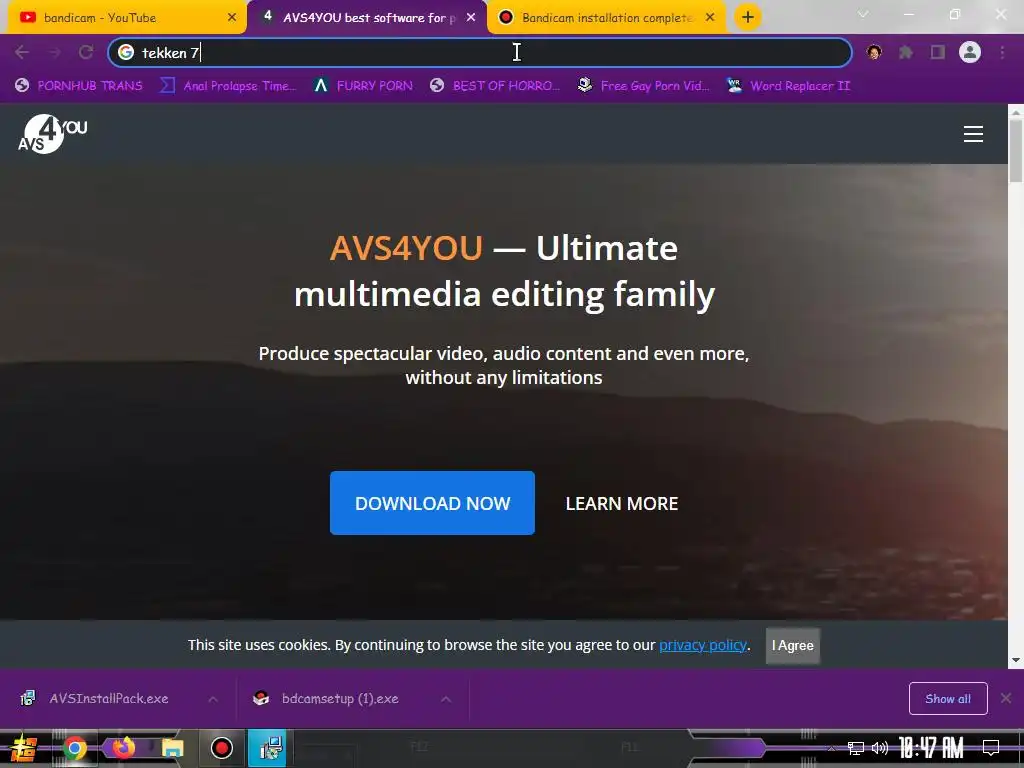Close the downloads bar
1024x768 pixels.
tap(1006, 699)
